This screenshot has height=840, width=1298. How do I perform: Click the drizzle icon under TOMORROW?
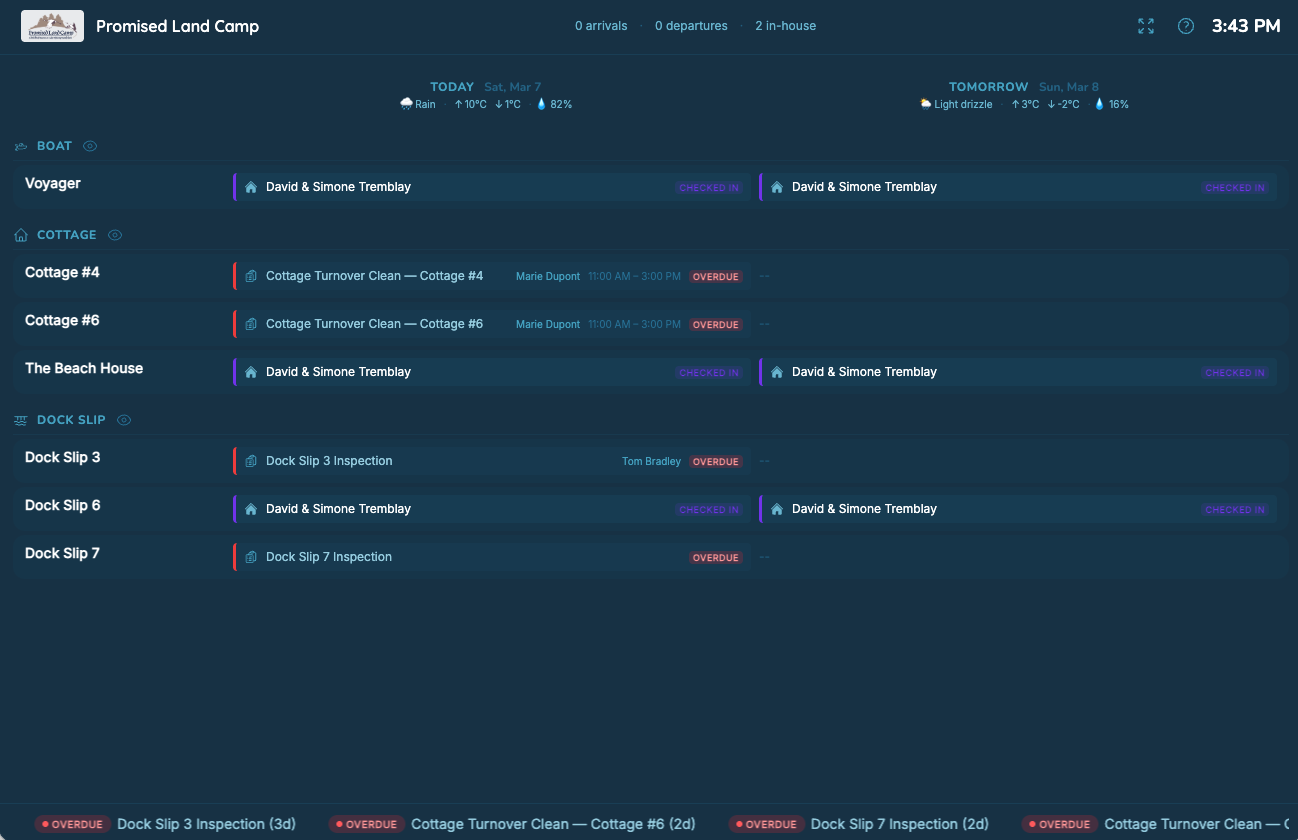925,103
